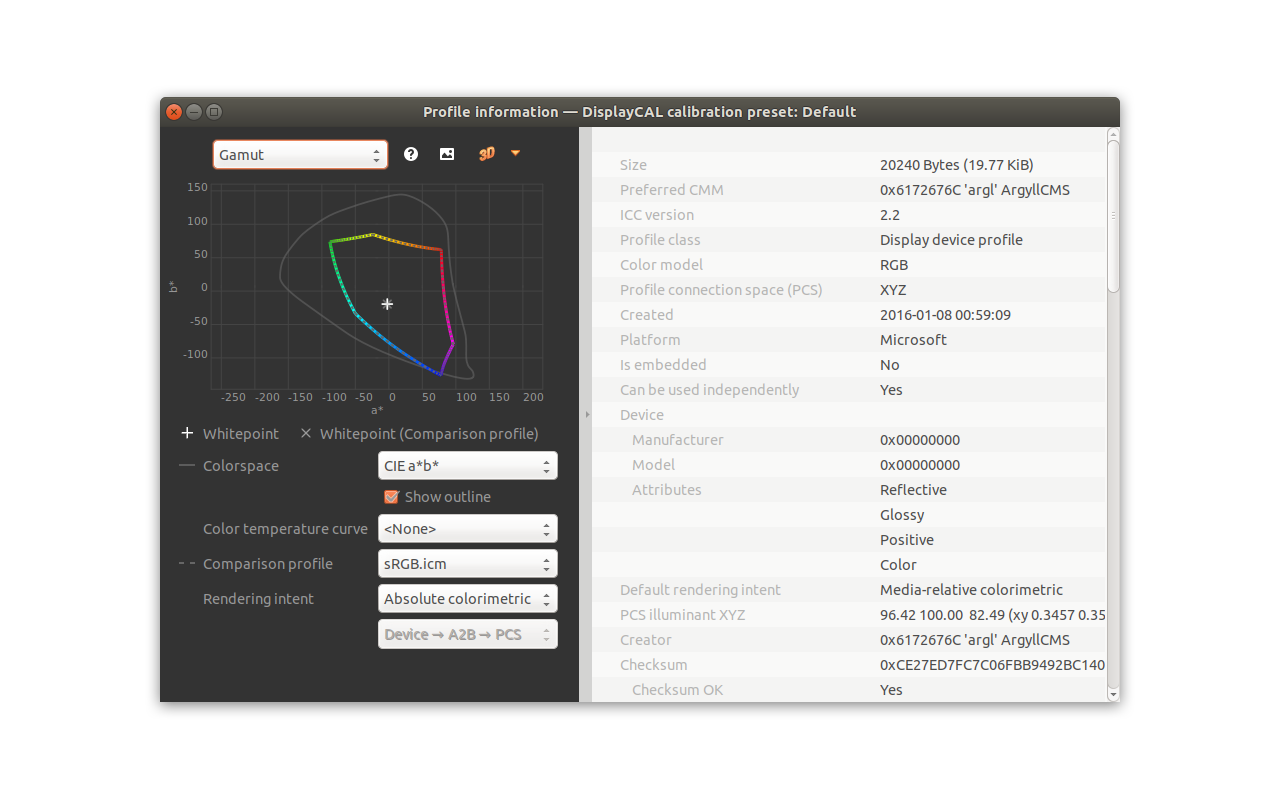
Task: Click the scrollbar up arrow in info panel
Action: (x=1112, y=134)
